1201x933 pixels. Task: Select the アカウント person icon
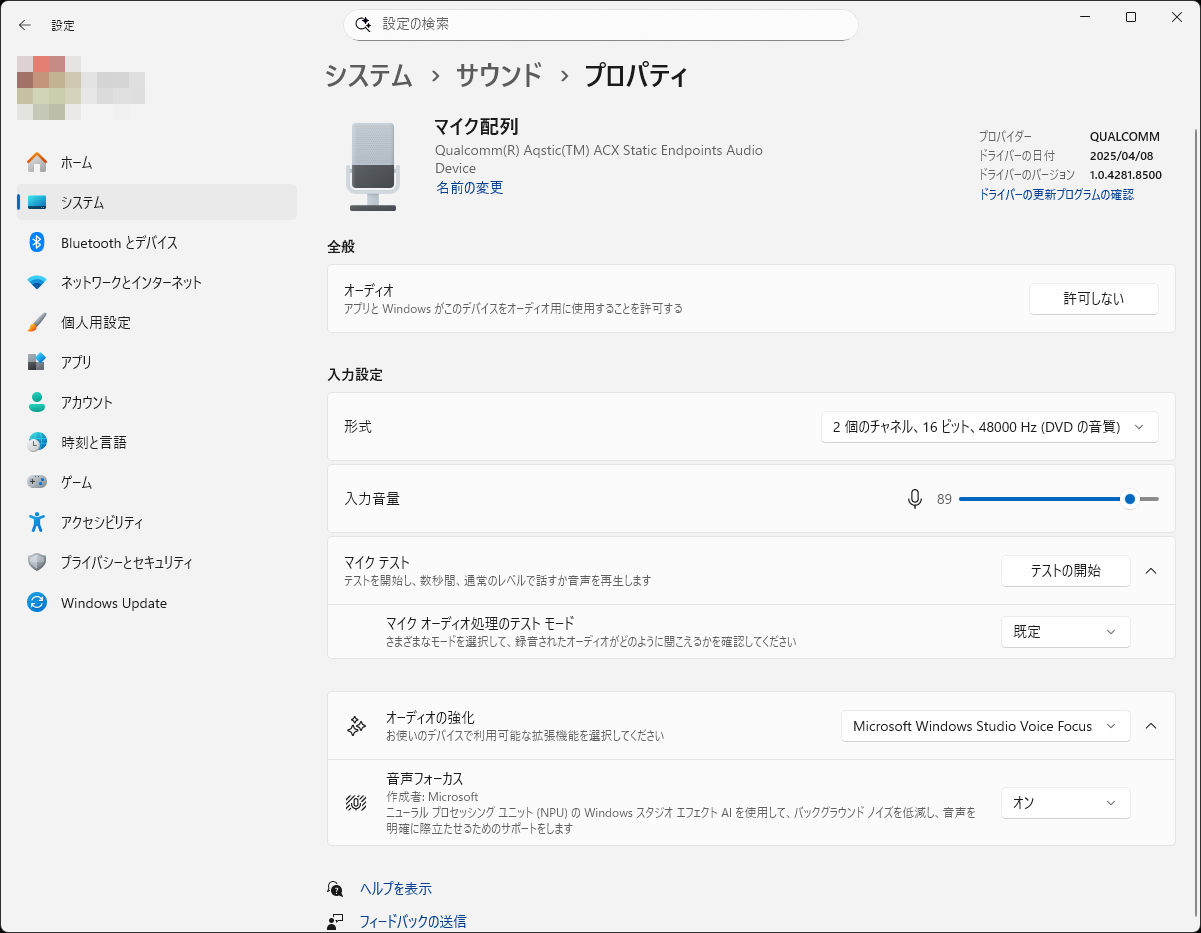pyautogui.click(x=35, y=402)
